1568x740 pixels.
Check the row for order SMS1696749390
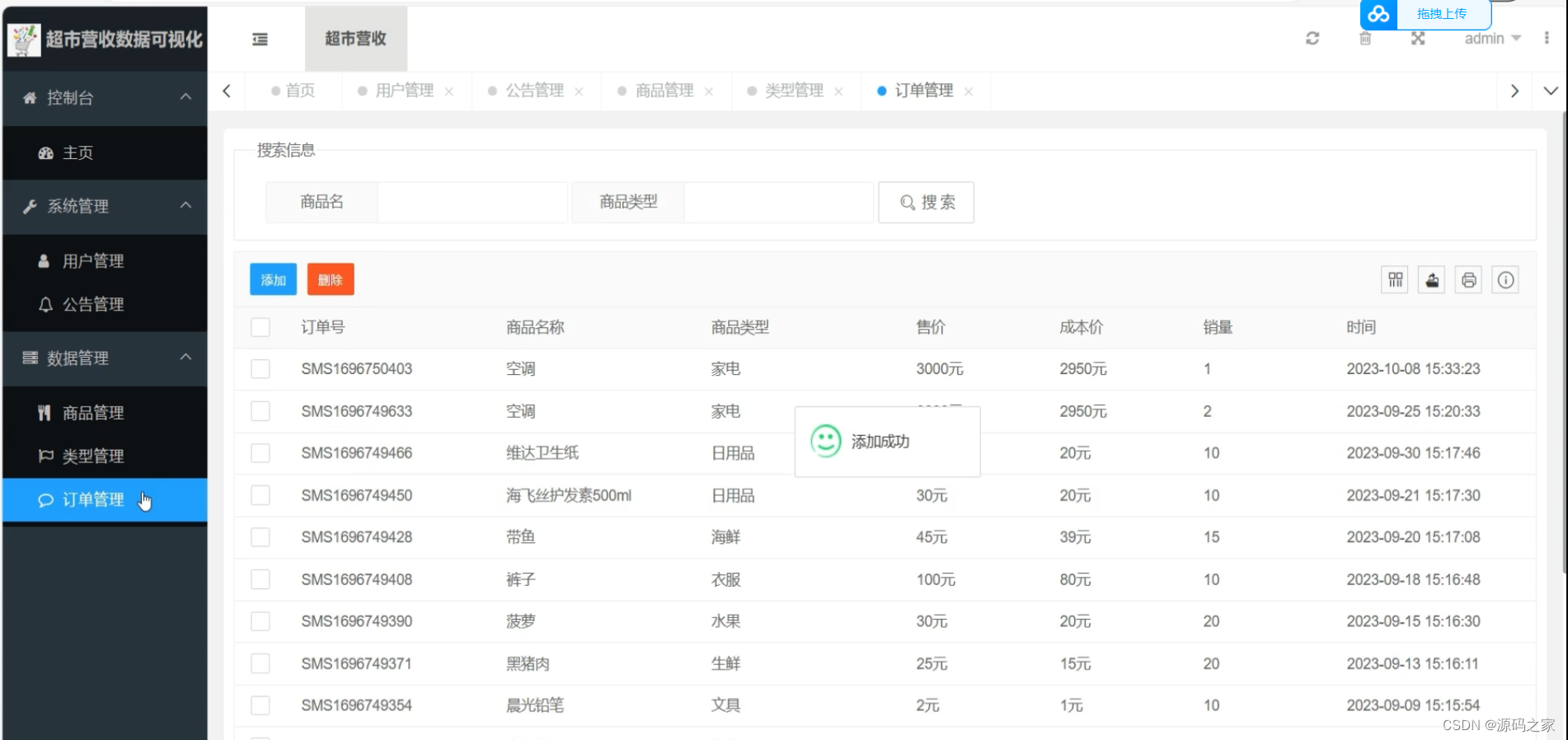tap(261, 621)
